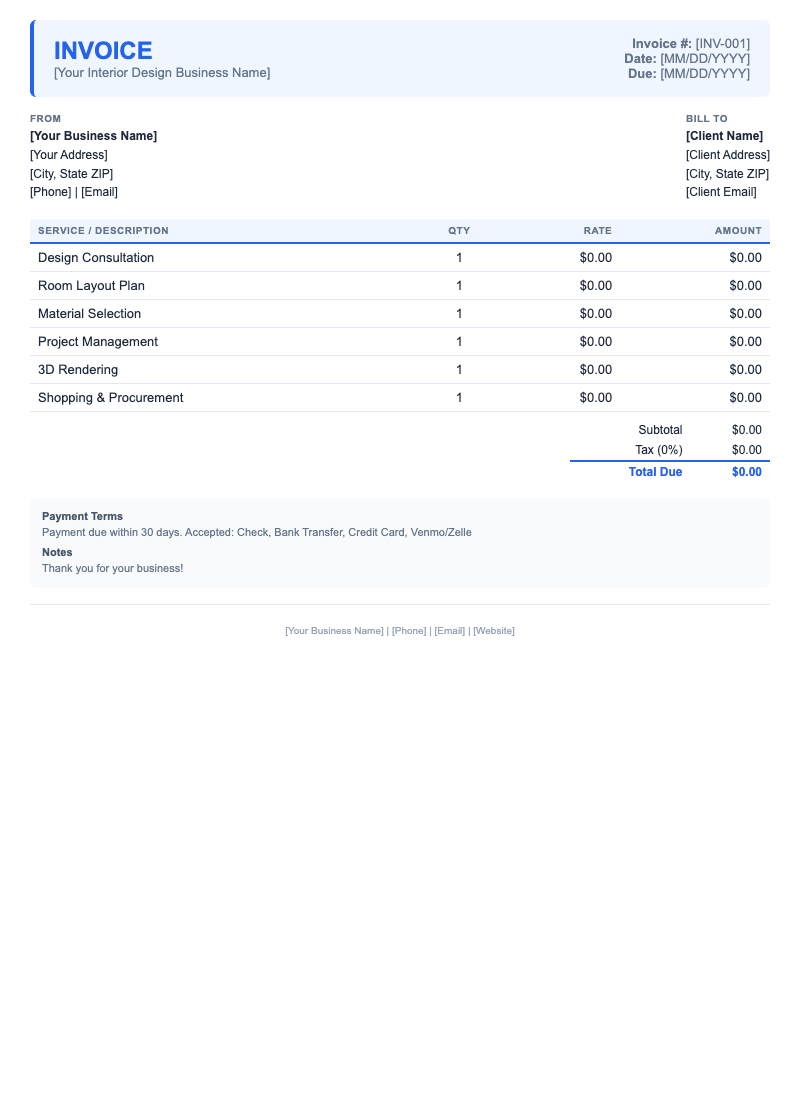Screen dimensions: 800x1100
Task: Click the SERVICE / DESCRIPTION column header
Action: coord(103,231)
